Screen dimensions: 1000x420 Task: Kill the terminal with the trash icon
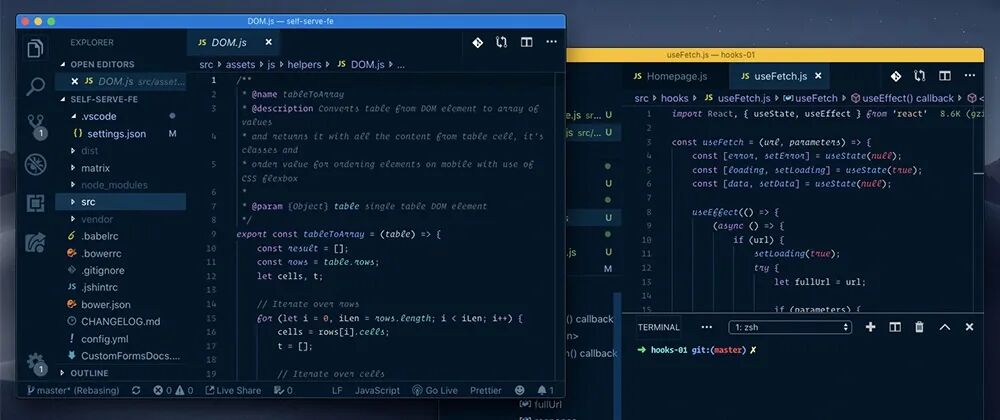pos(919,327)
